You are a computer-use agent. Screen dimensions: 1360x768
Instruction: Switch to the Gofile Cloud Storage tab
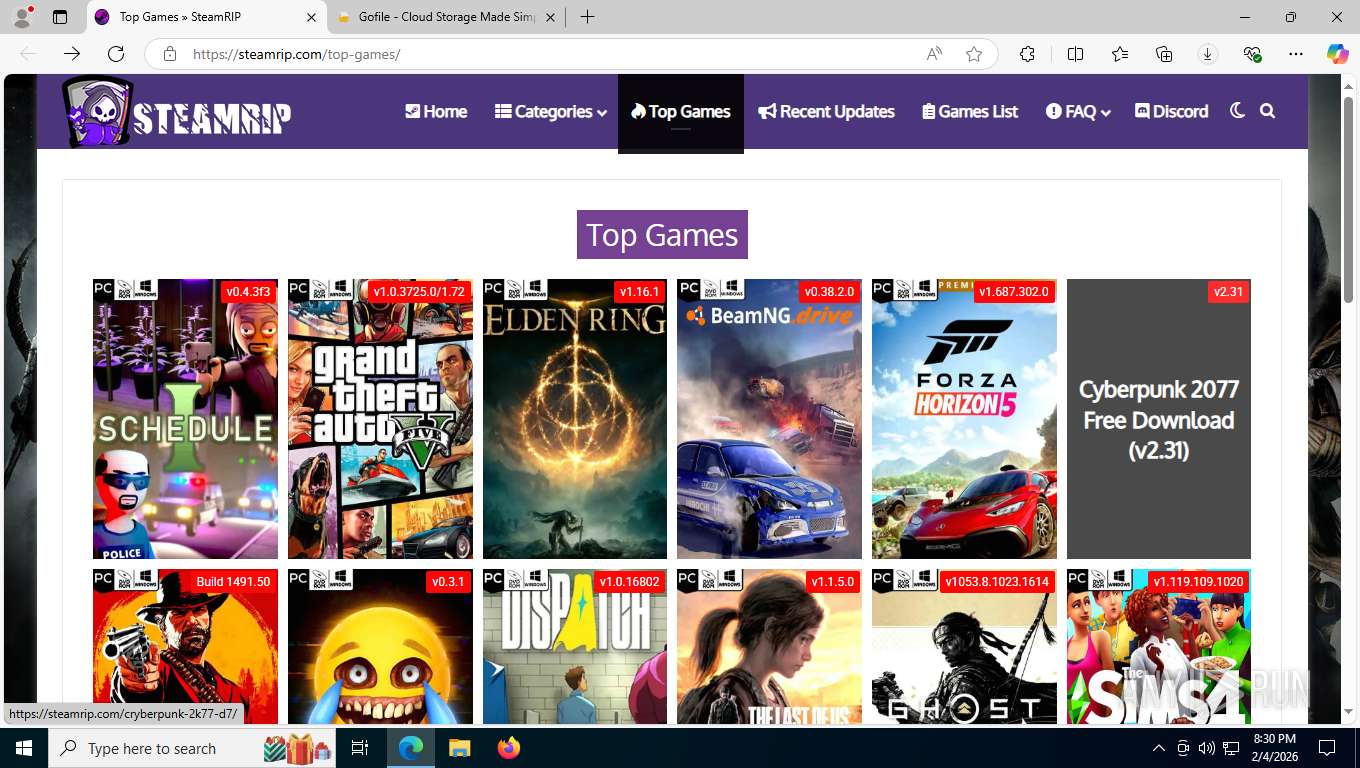pyautogui.click(x=445, y=17)
